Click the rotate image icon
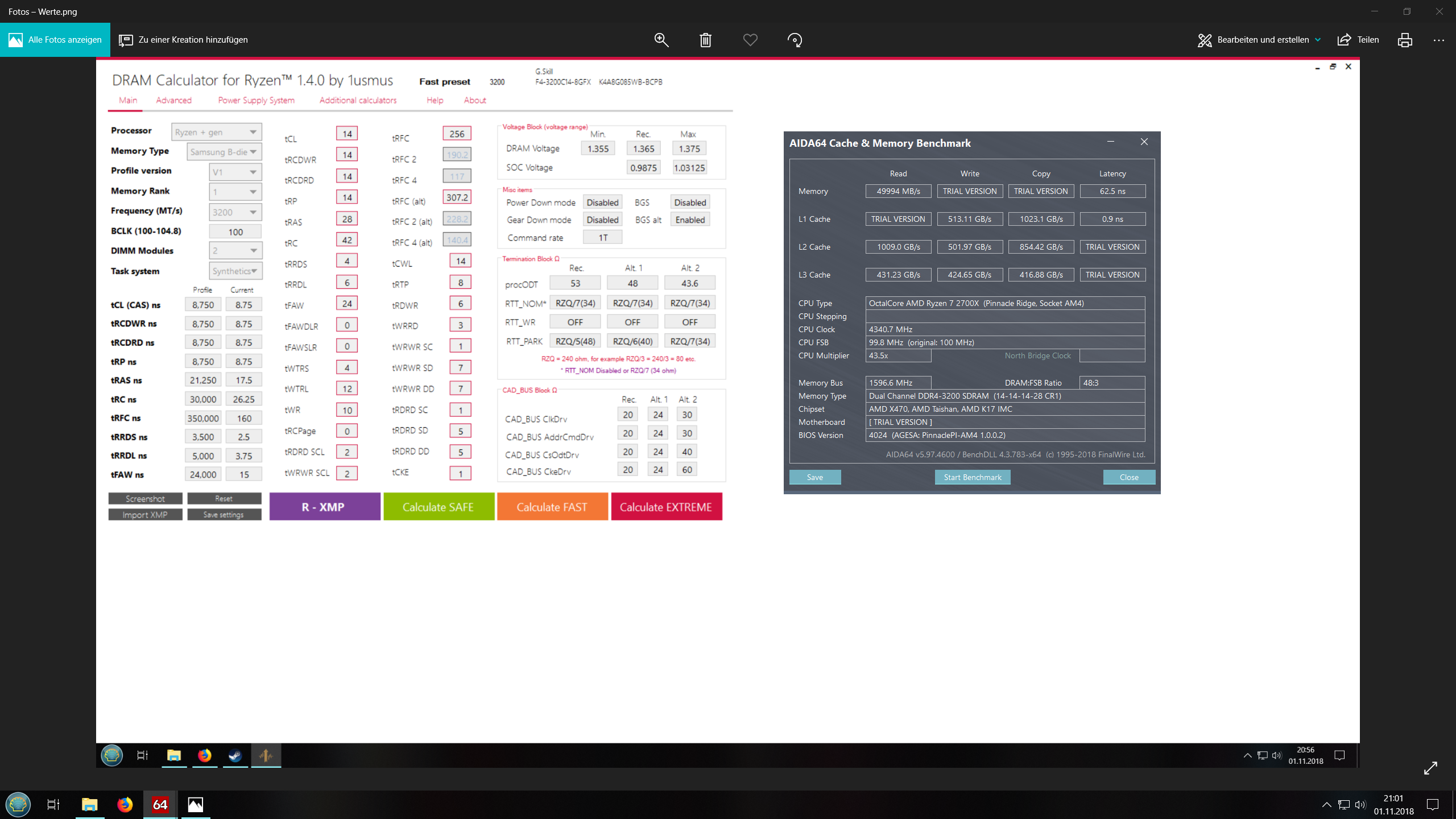1456x819 pixels. [x=795, y=40]
